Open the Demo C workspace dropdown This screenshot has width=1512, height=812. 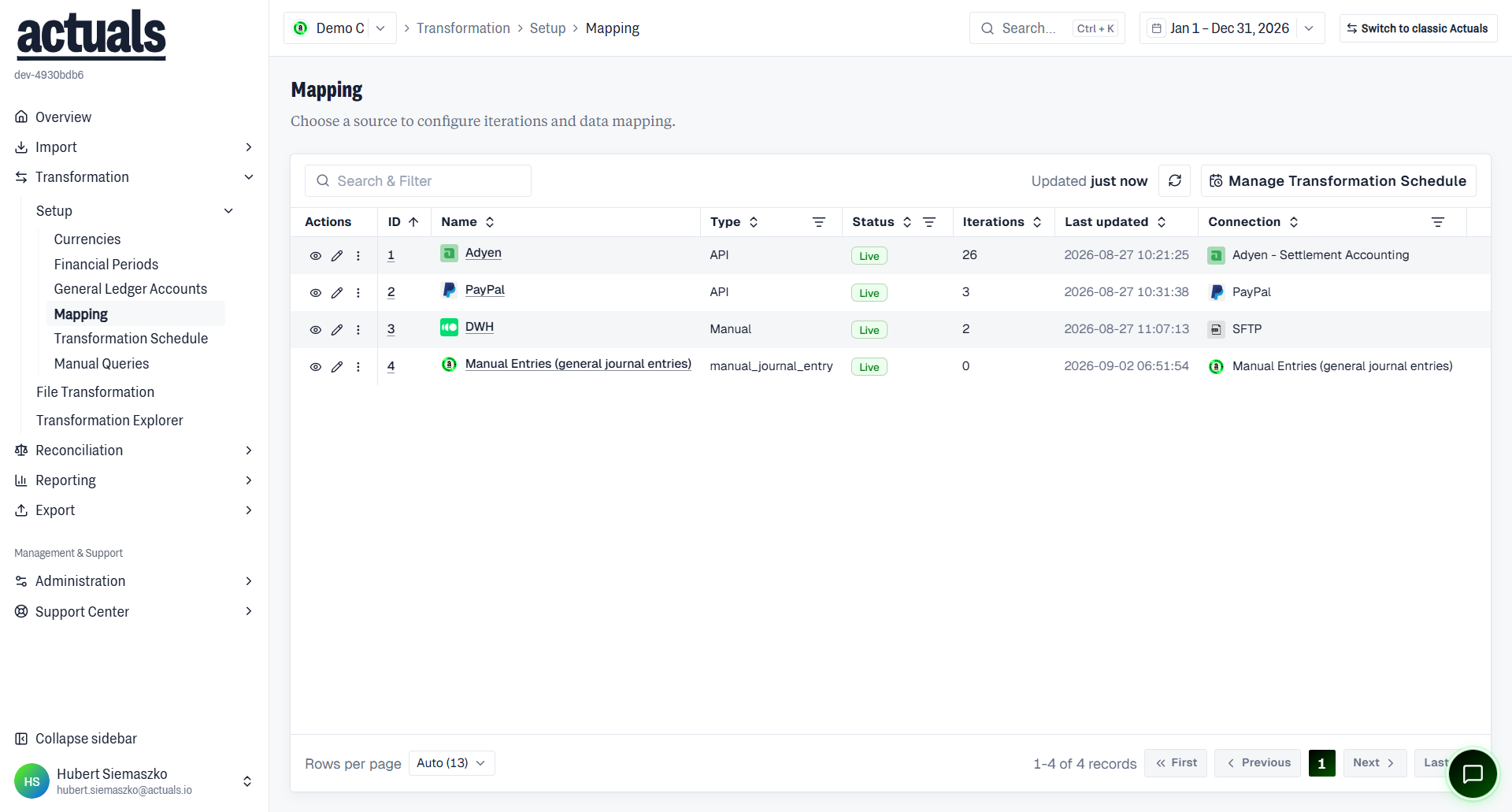(340, 28)
